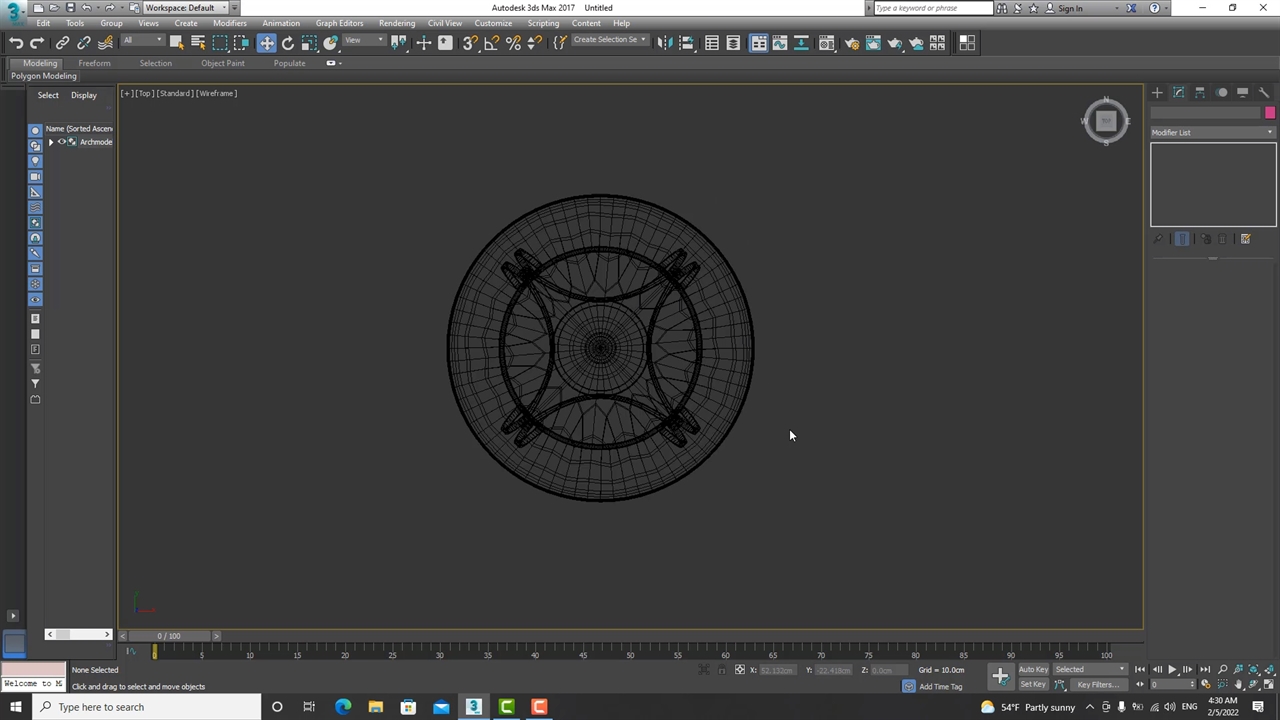
Task: Open the Hierarchy panel tab icon
Action: (x=1200, y=93)
